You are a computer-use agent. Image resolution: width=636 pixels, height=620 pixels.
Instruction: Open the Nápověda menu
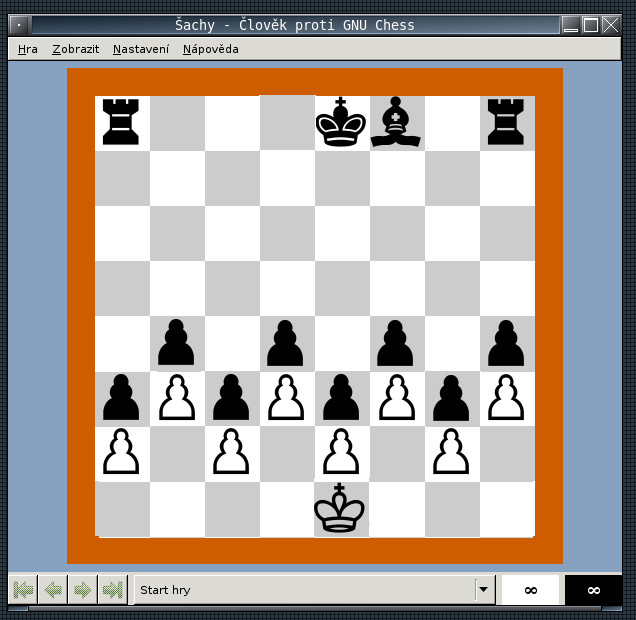click(211, 49)
